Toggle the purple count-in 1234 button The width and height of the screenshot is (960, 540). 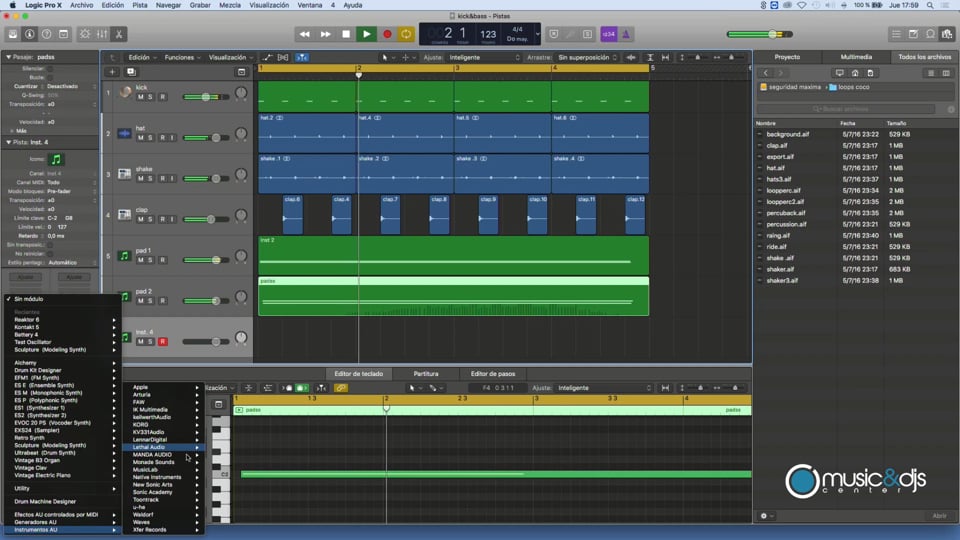609,34
